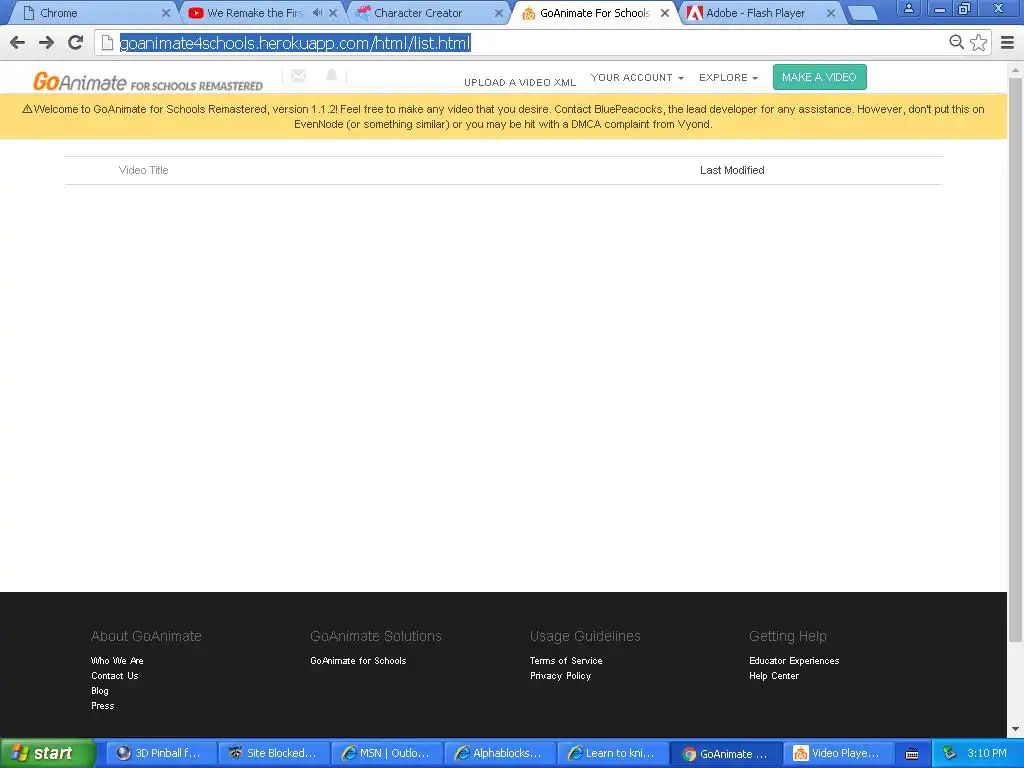This screenshot has height=768, width=1024.
Task: Select the GoAnimate Chrome taskbar button
Action: [x=726, y=753]
